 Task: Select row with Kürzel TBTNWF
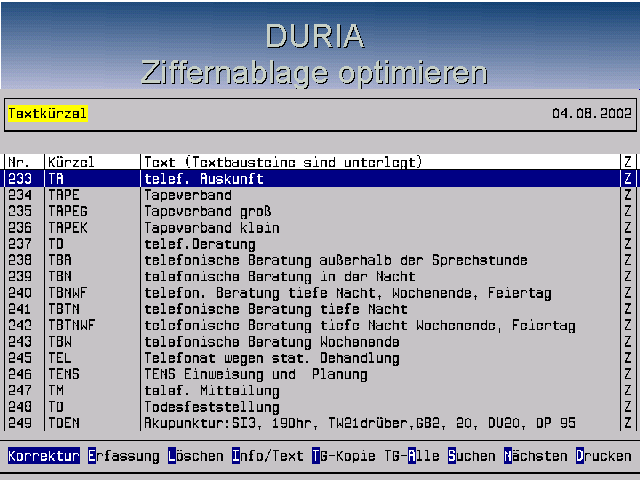[320, 325]
